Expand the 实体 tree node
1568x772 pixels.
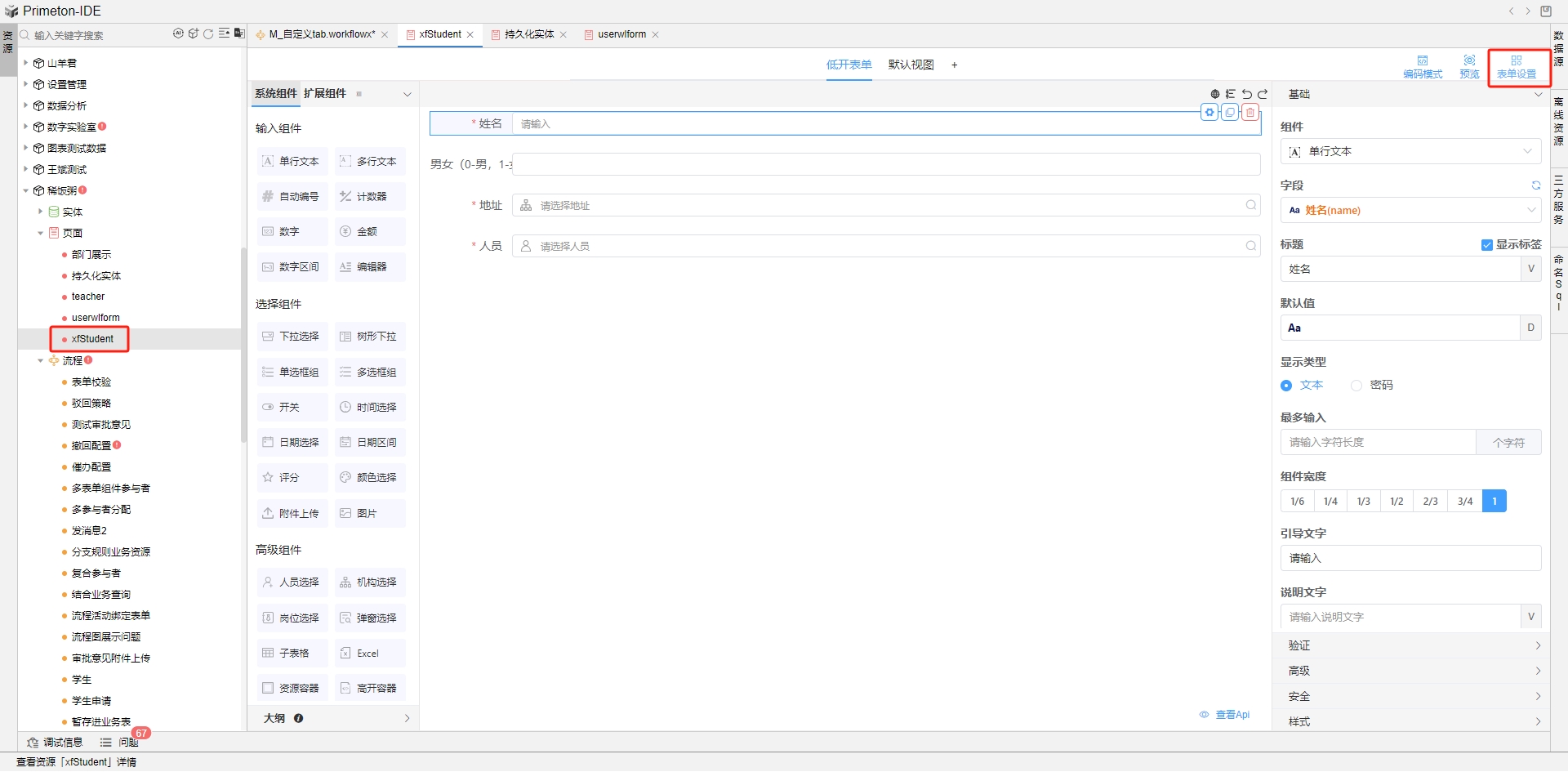click(x=40, y=212)
